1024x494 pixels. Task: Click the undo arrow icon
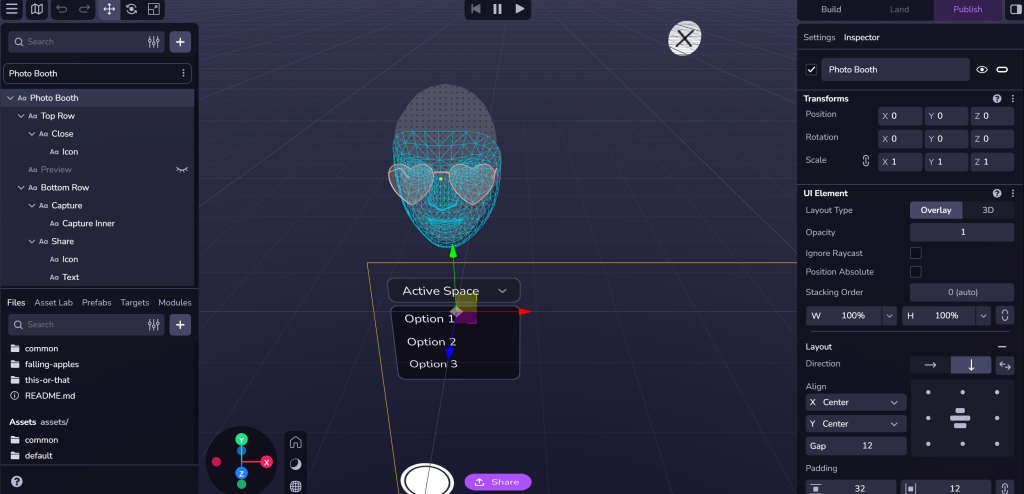tap(62, 10)
